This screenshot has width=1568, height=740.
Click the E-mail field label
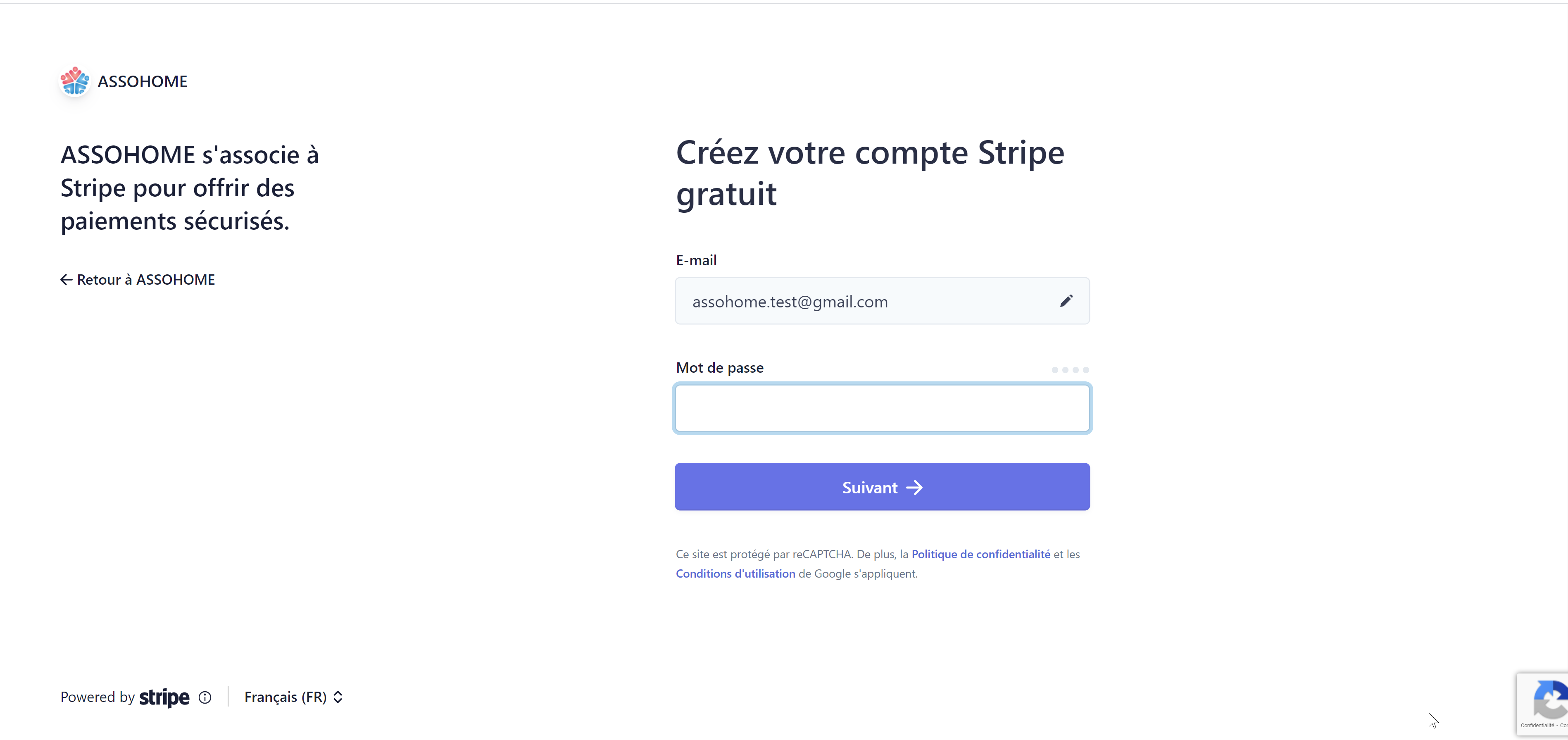tap(696, 260)
